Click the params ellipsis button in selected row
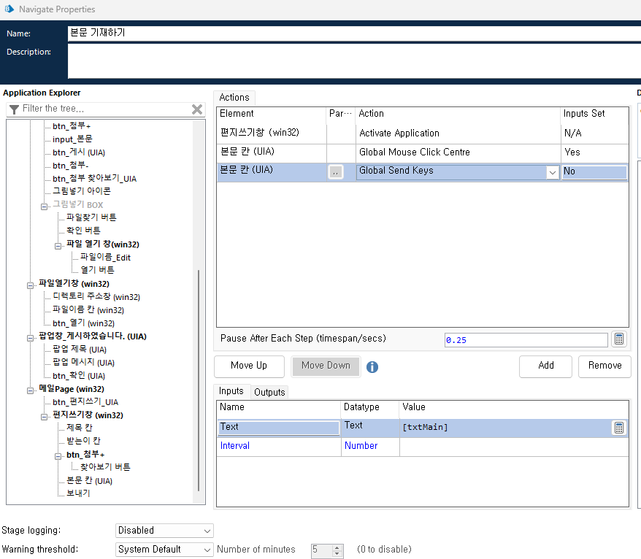Screen dimensions: 641x559 point(336,172)
